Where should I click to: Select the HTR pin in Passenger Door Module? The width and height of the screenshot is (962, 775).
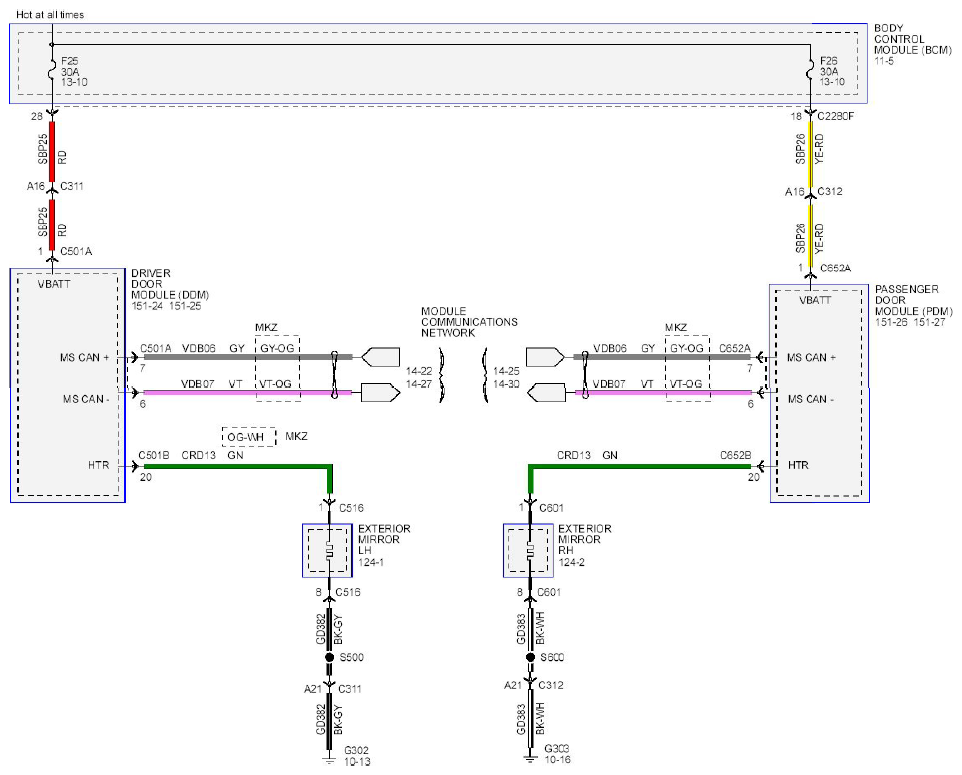pos(798,465)
